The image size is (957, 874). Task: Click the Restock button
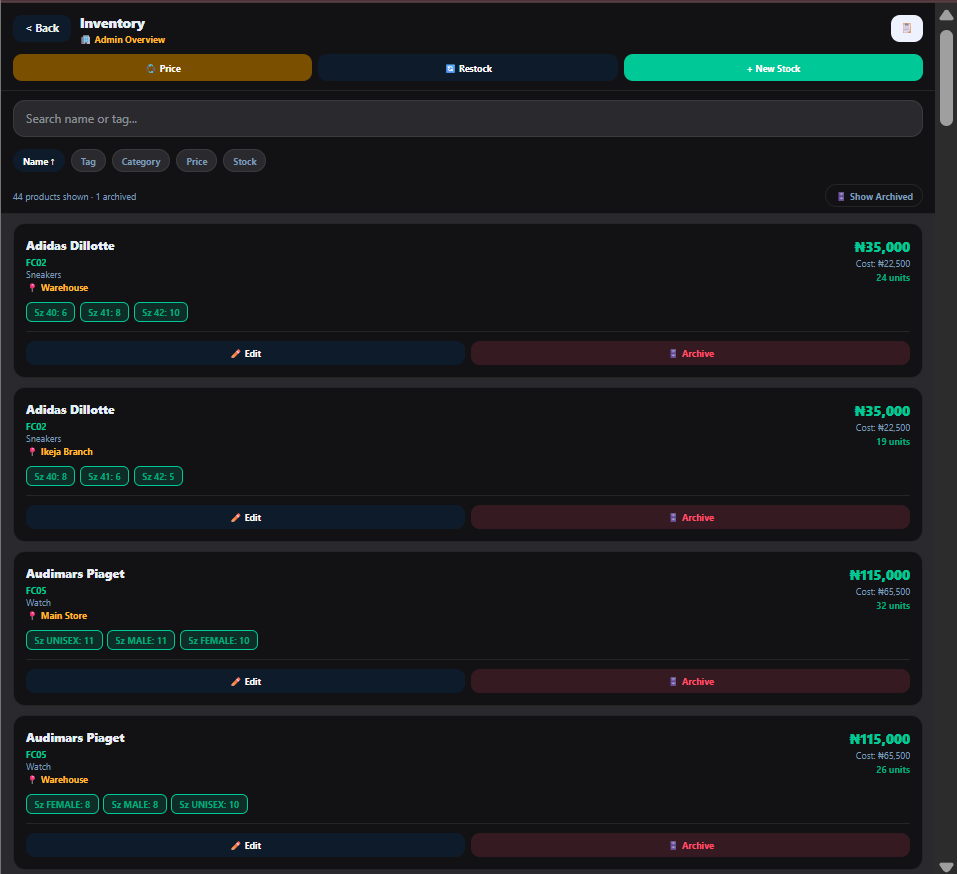(x=468, y=68)
